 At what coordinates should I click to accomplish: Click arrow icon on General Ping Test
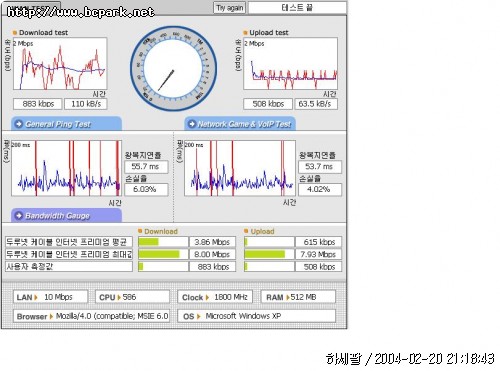(19, 124)
